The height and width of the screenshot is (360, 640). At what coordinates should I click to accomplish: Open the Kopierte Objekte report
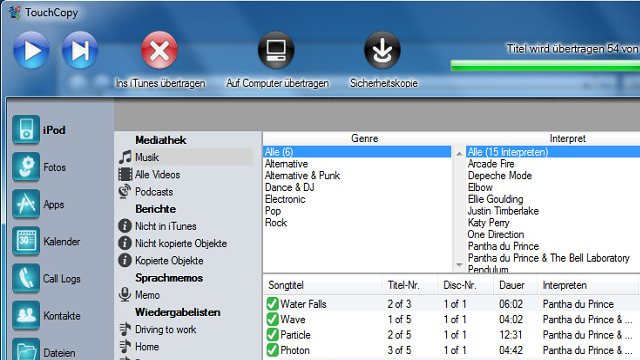(169, 260)
